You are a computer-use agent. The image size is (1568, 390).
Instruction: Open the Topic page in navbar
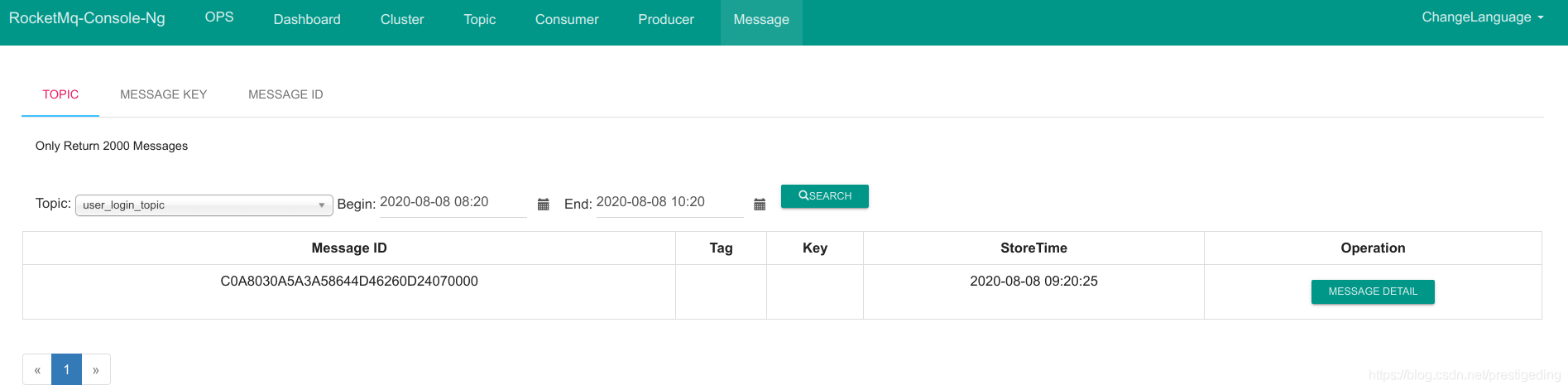(479, 20)
